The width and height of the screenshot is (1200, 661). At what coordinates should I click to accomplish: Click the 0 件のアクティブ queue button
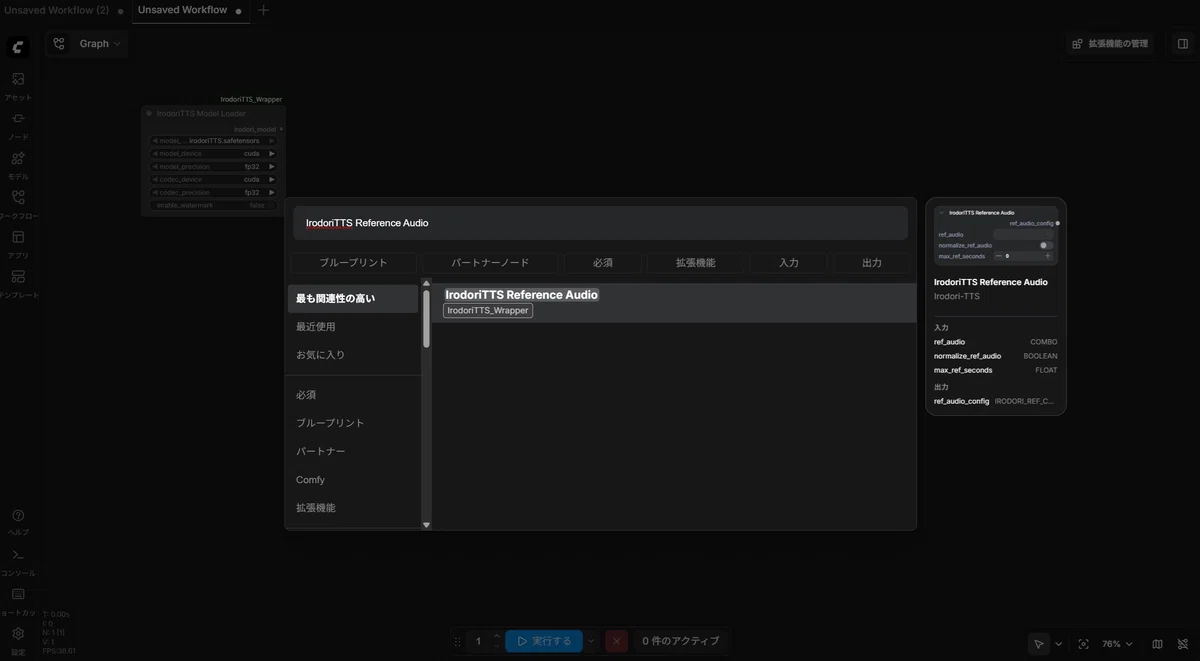680,641
